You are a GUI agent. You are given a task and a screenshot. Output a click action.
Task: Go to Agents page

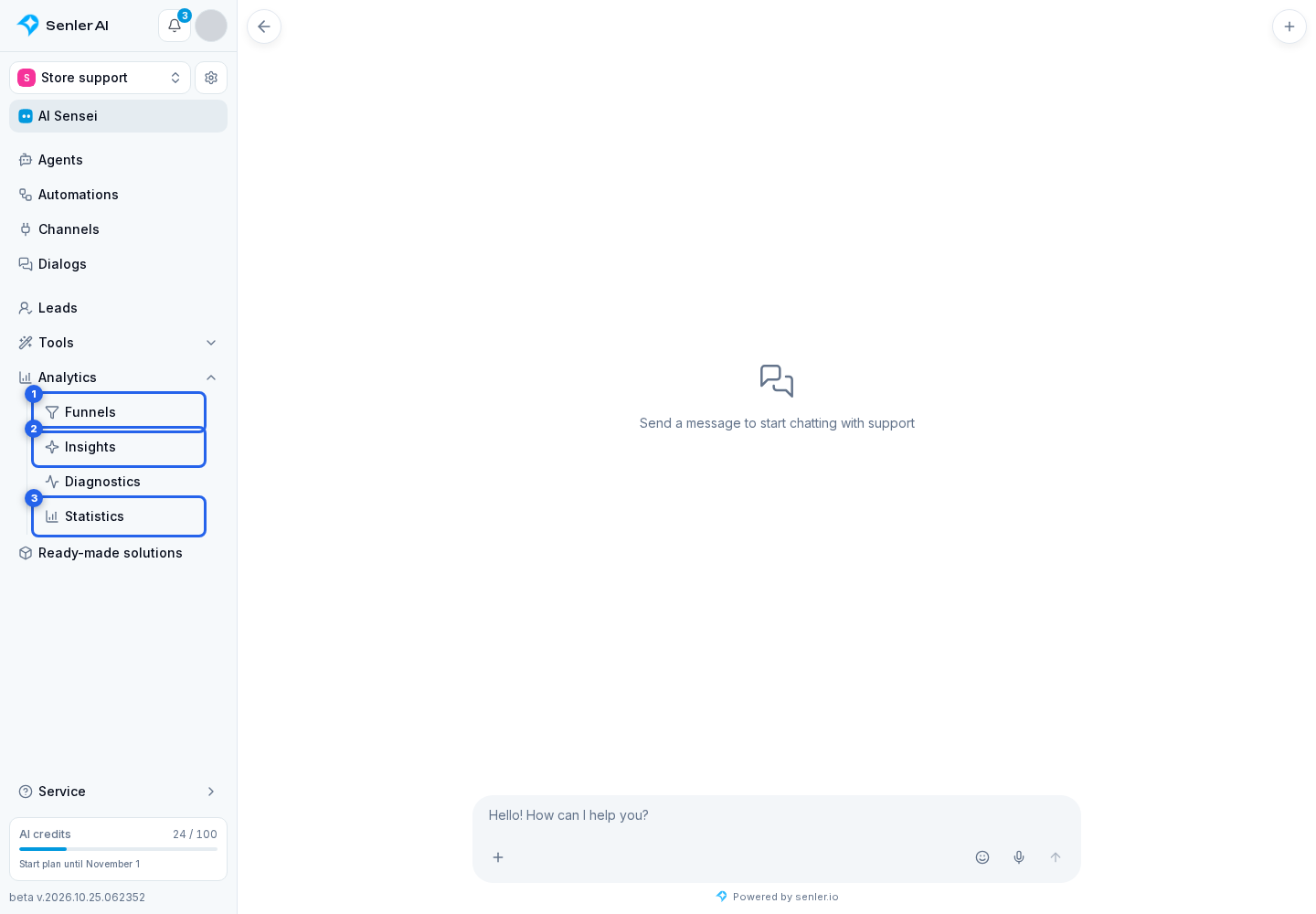coord(118,160)
